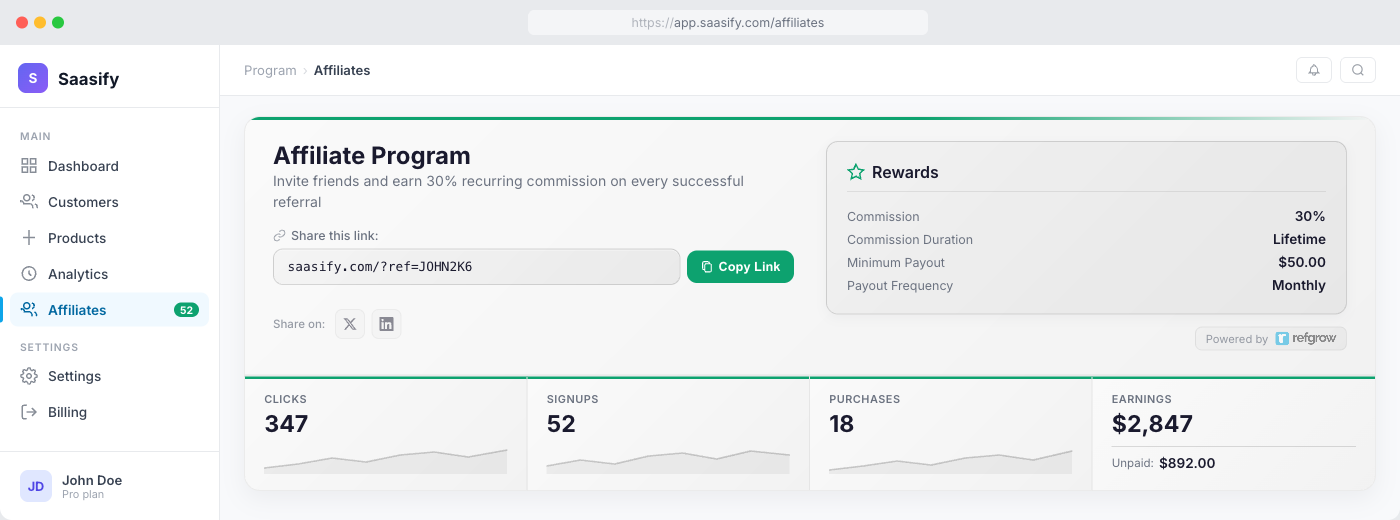This screenshot has width=1400, height=520.
Task: Click John Doe's JD avatar
Action: click(x=36, y=486)
